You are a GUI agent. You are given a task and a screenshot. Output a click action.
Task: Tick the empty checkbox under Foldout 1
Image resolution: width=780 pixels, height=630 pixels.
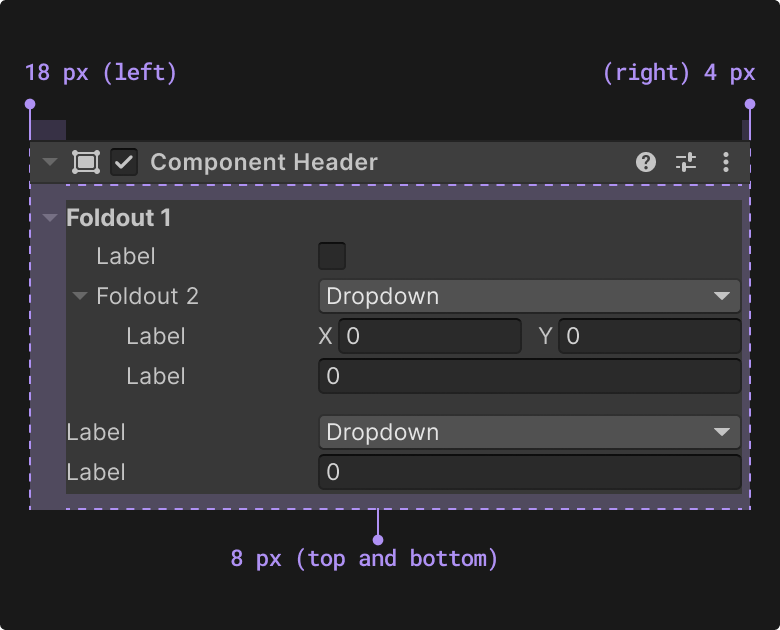tap(332, 256)
